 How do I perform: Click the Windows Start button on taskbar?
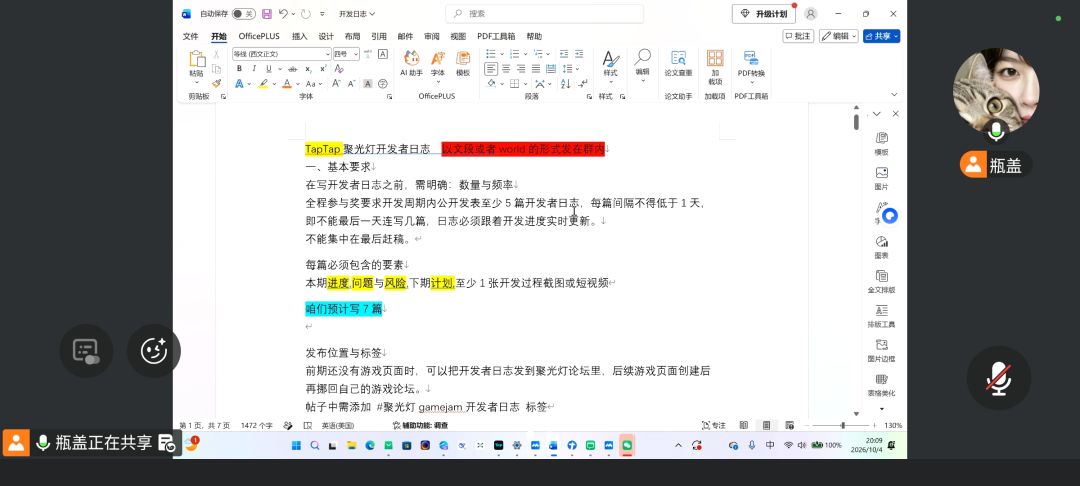[296, 445]
